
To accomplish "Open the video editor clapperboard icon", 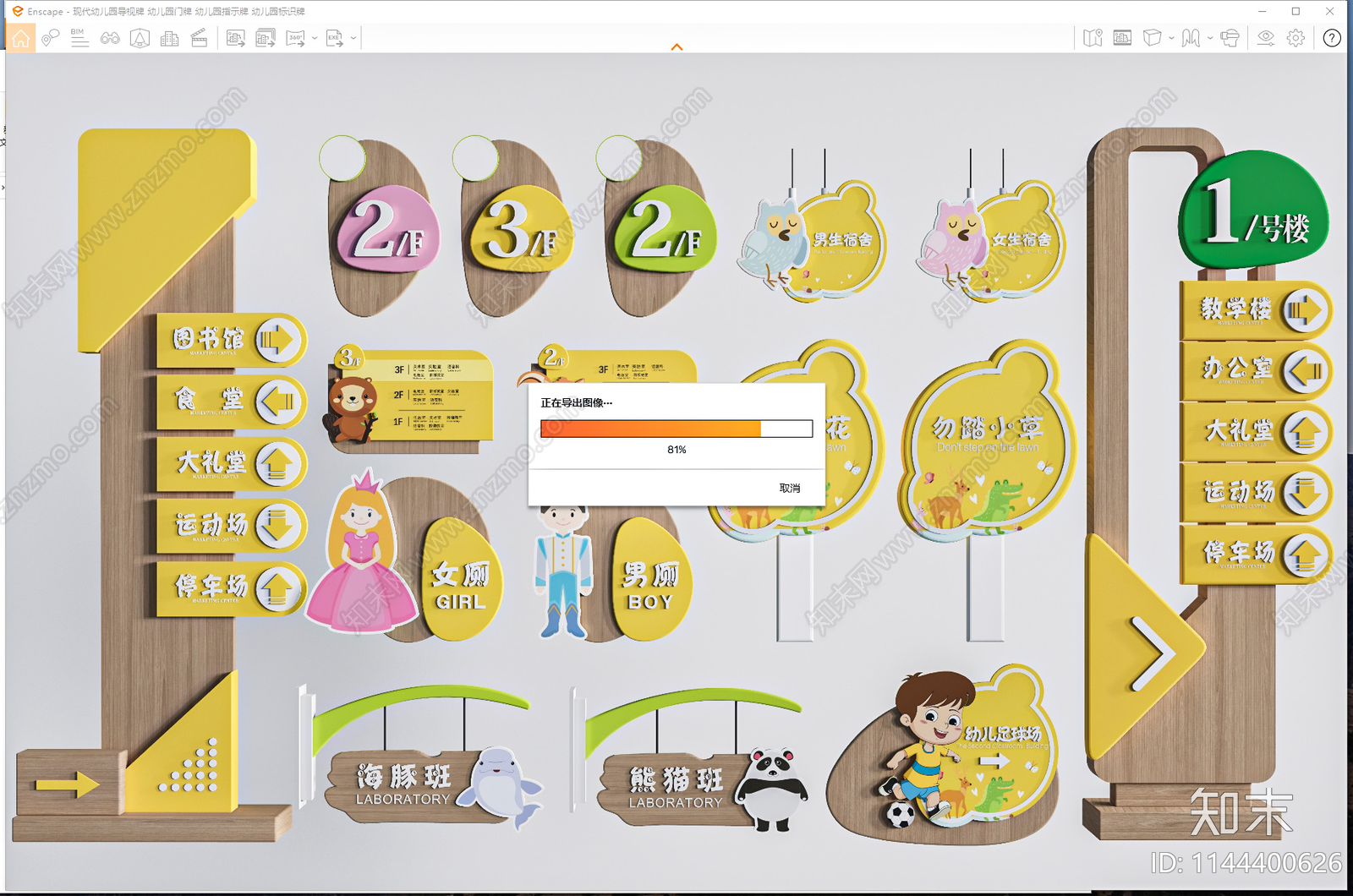I will pos(200,38).
